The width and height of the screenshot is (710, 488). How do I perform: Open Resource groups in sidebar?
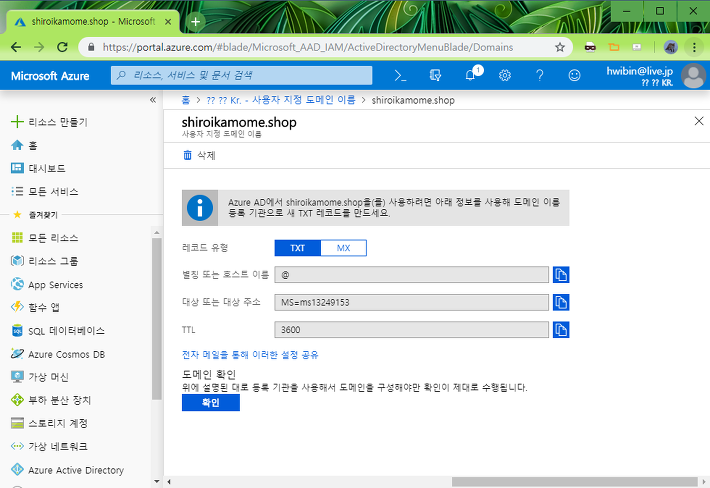(x=44, y=261)
